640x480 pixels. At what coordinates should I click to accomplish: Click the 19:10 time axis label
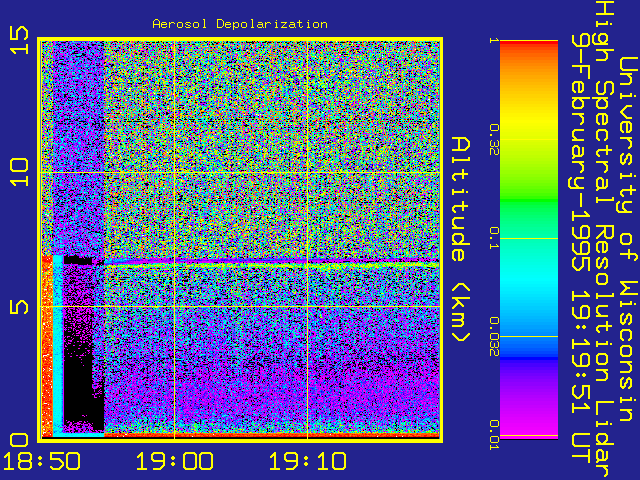307,462
